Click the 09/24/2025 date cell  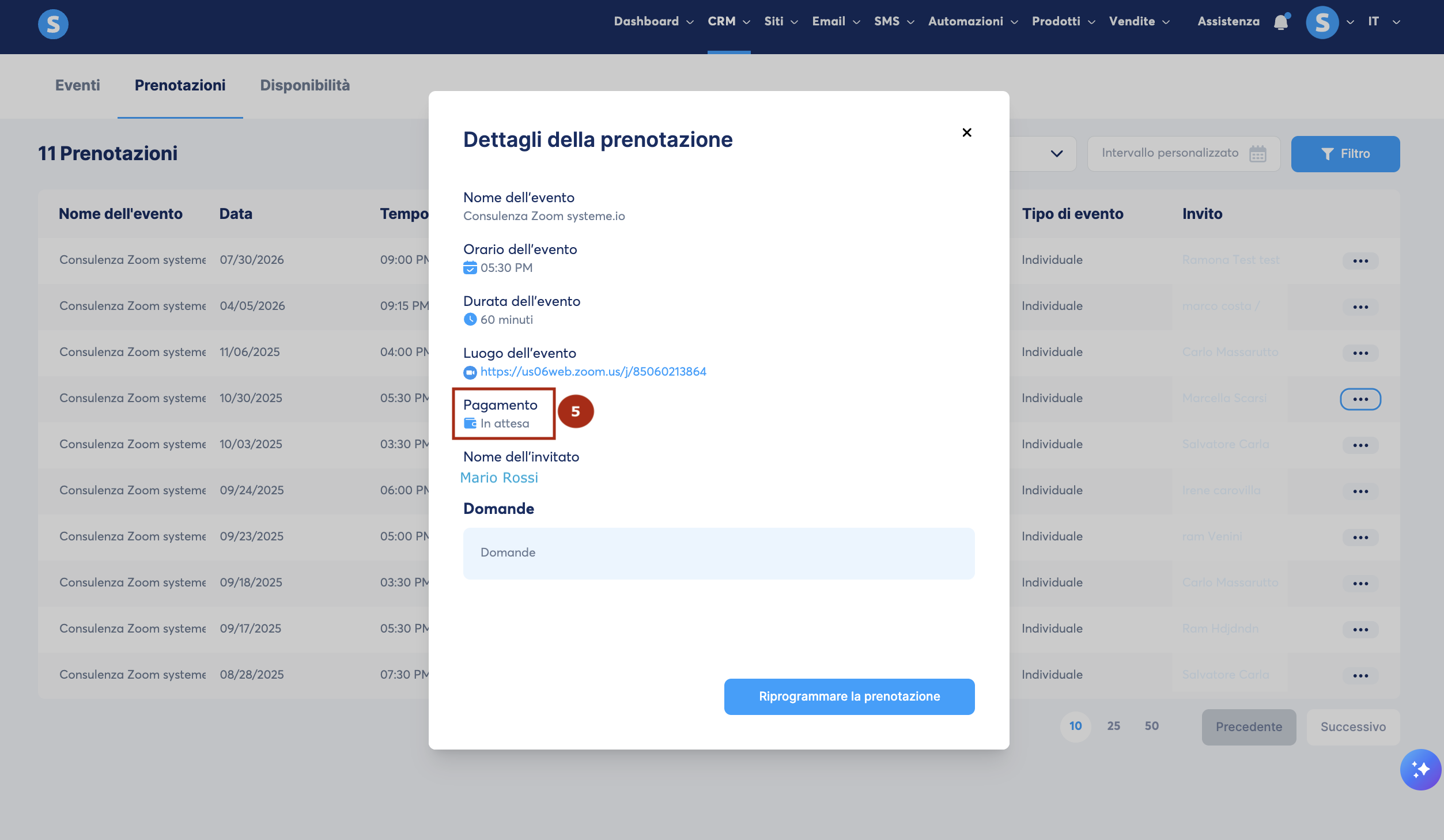pyautogui.click(x=252, y=490)
